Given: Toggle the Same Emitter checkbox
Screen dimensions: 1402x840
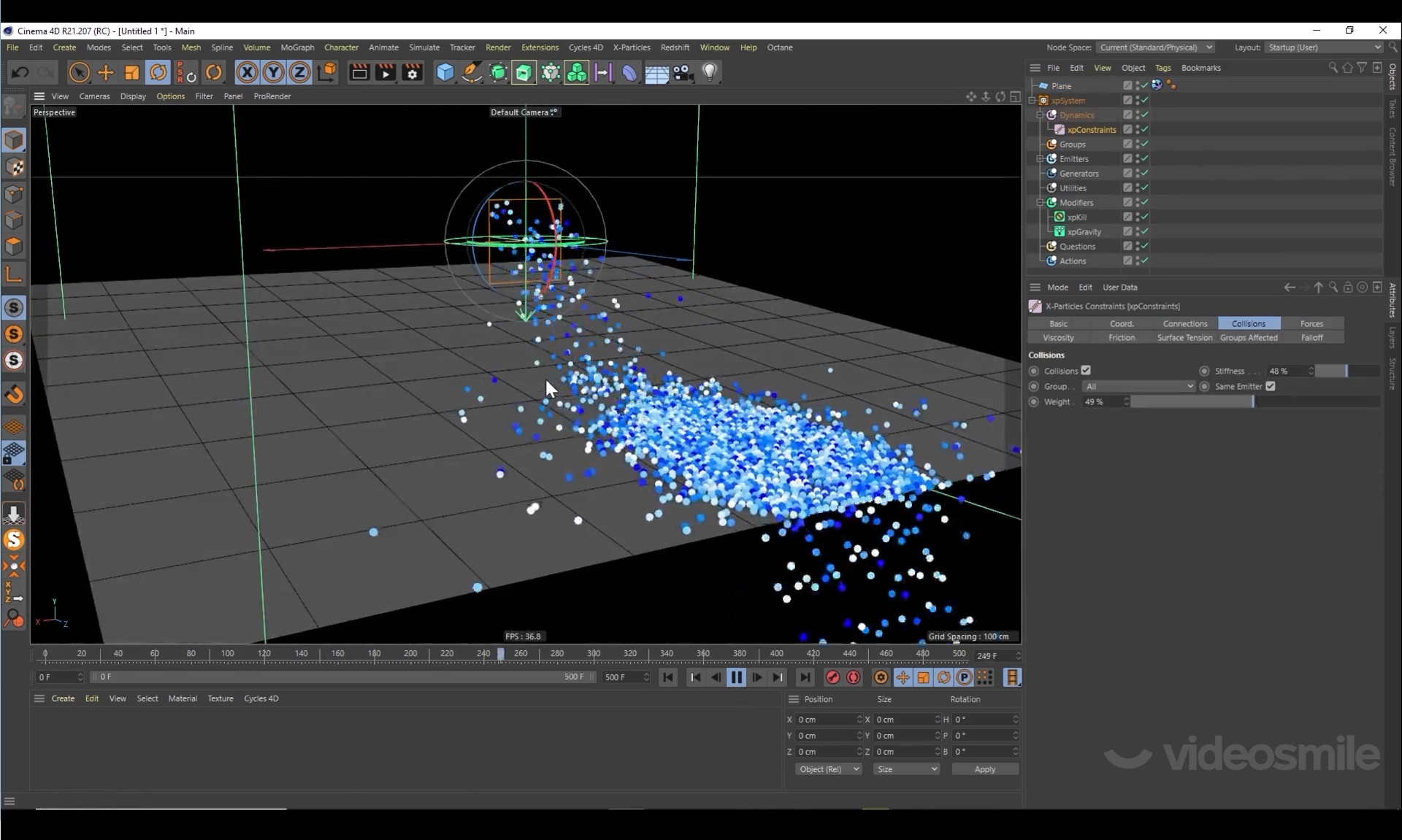Looking at the screenshot, I should coord(1271,386).
